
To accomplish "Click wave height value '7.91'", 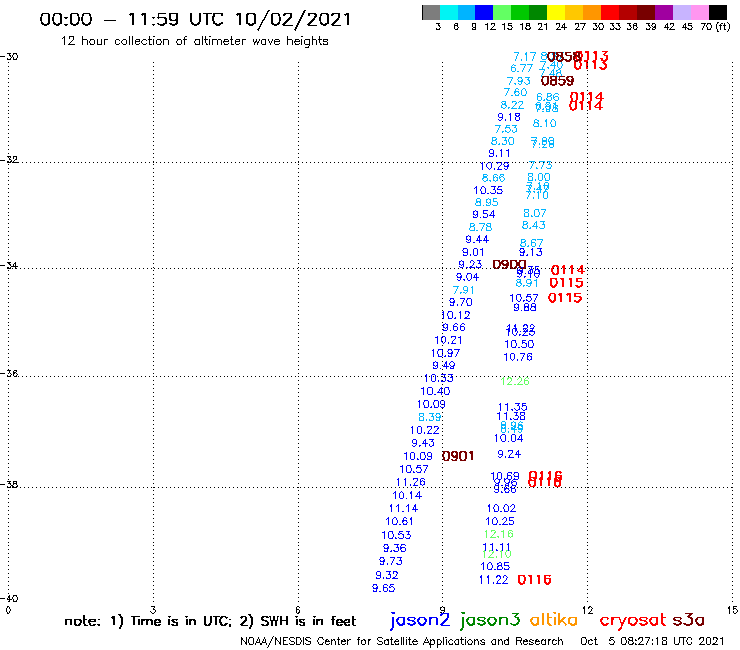I will click(x=463, y=290).
